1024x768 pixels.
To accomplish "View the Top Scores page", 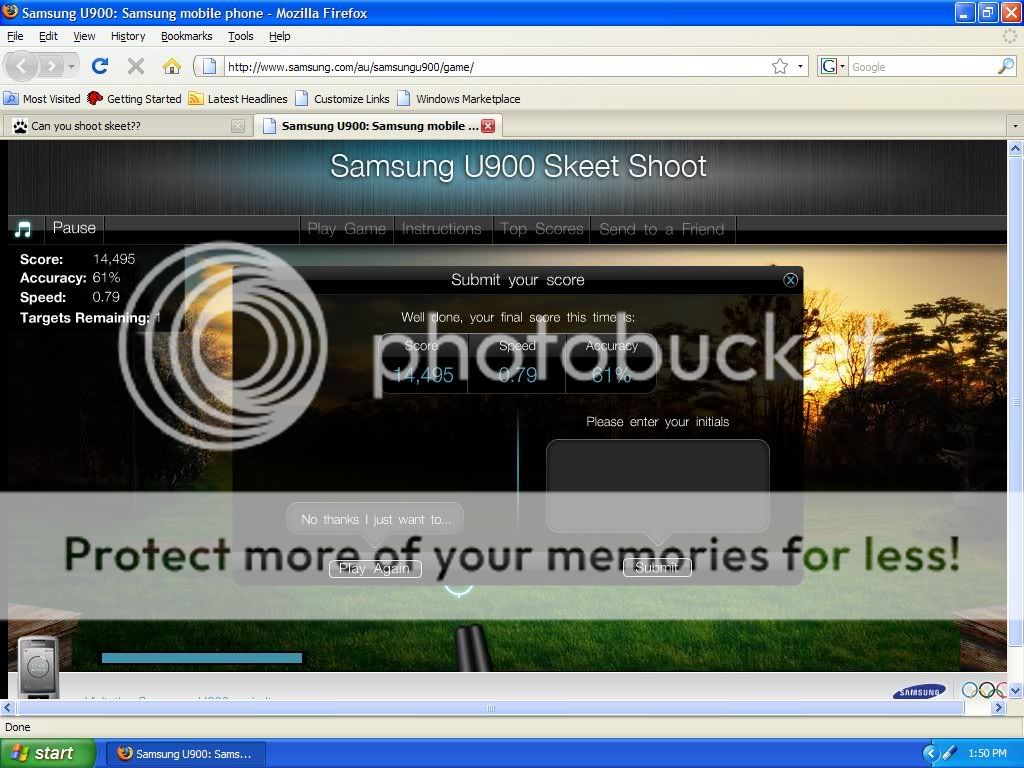I will point(541,229).
